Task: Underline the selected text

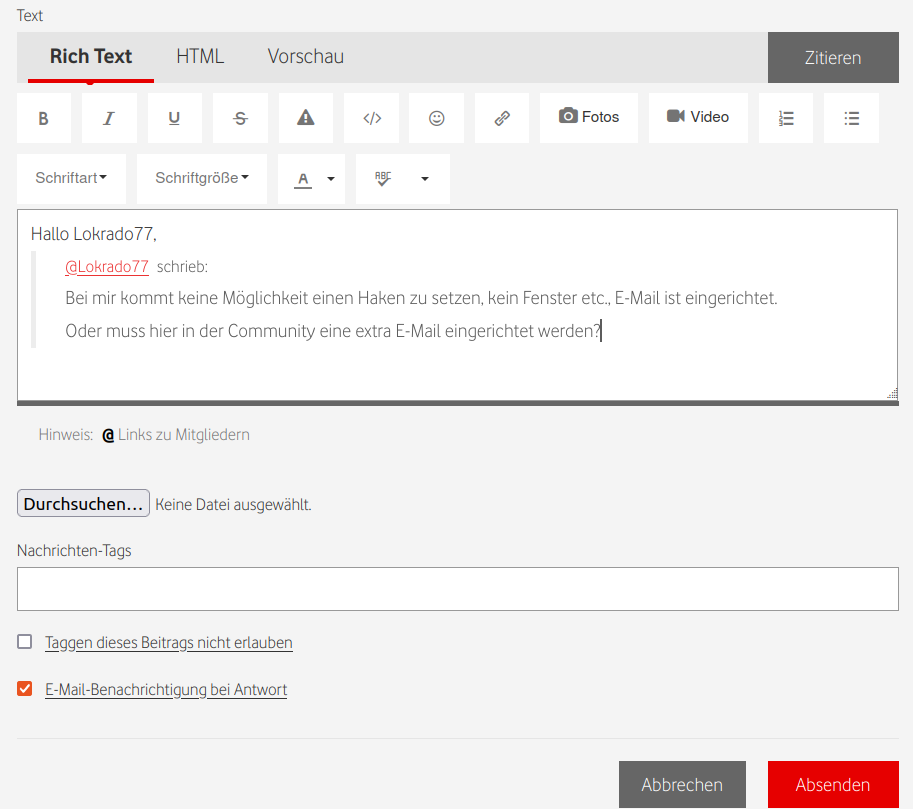Action: (175, 118)
